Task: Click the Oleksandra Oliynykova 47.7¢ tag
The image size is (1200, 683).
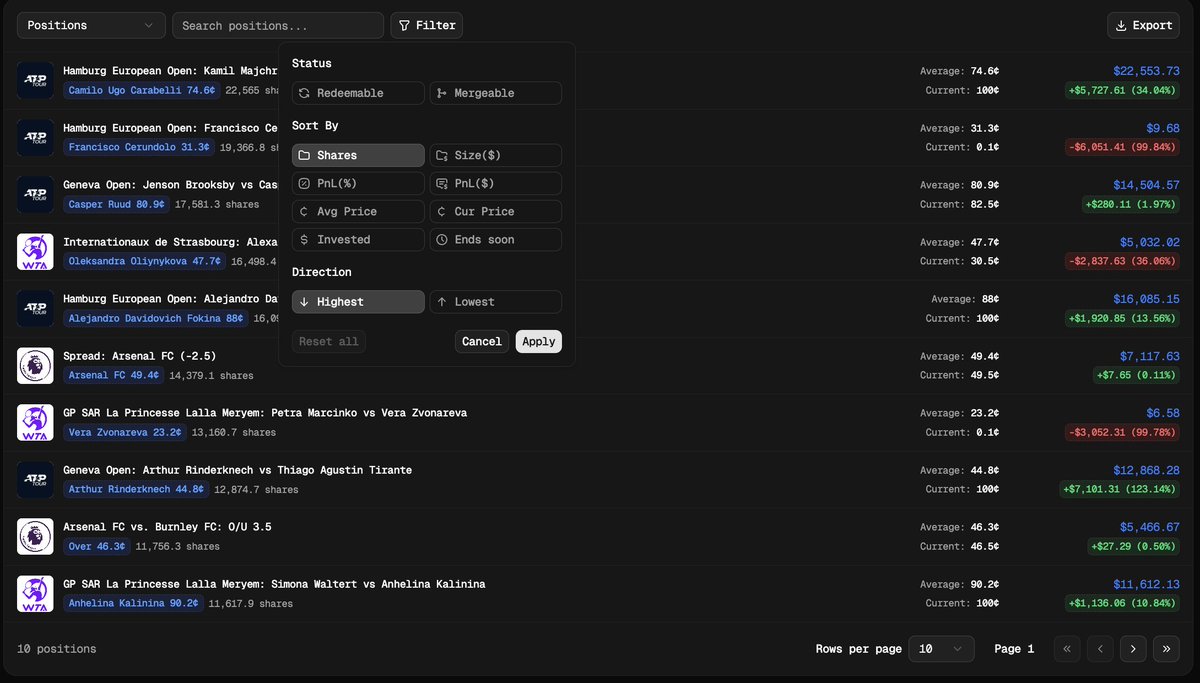Action: point(145,261)
